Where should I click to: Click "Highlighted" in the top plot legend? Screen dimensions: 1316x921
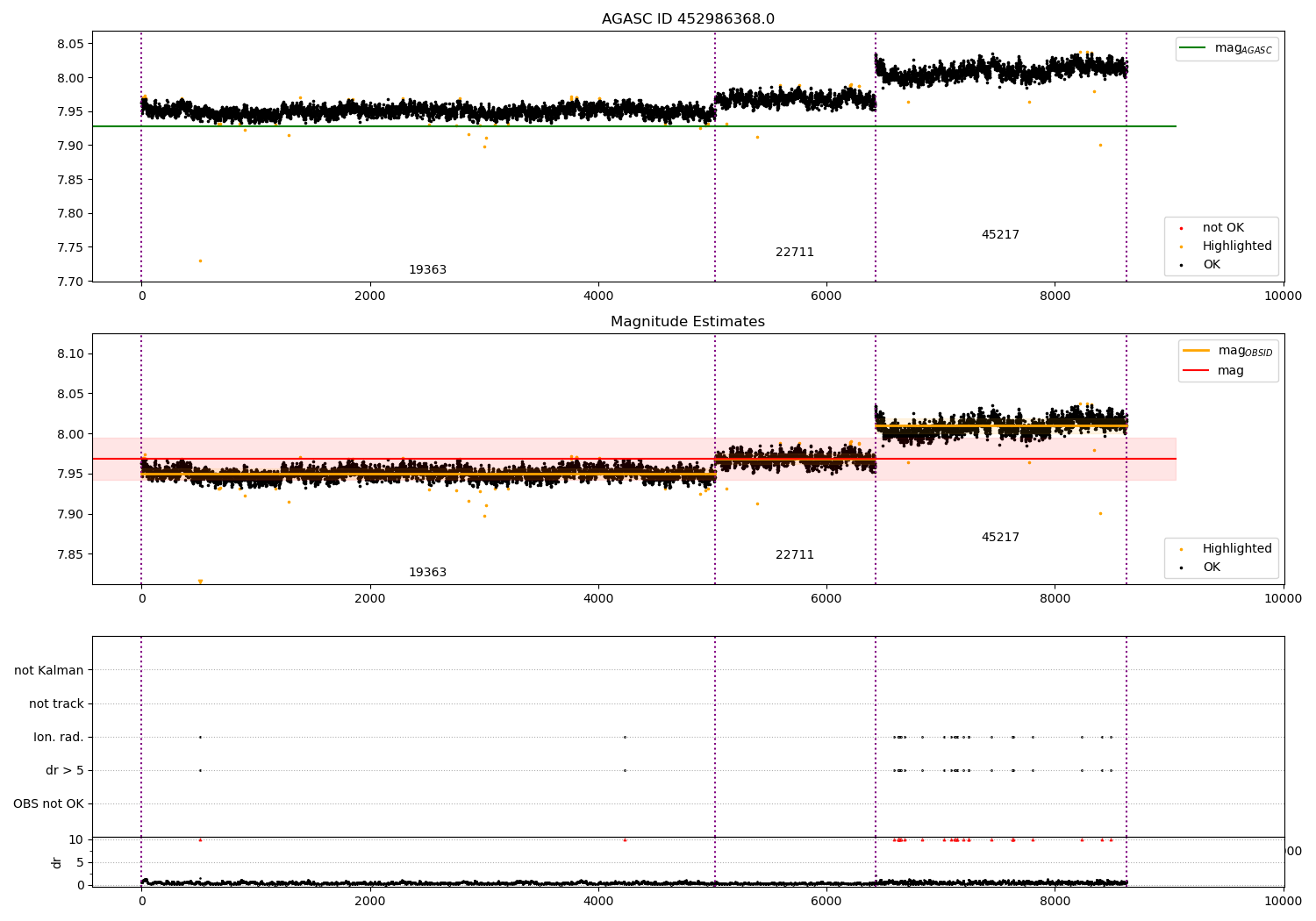(x=1237, y=246)
